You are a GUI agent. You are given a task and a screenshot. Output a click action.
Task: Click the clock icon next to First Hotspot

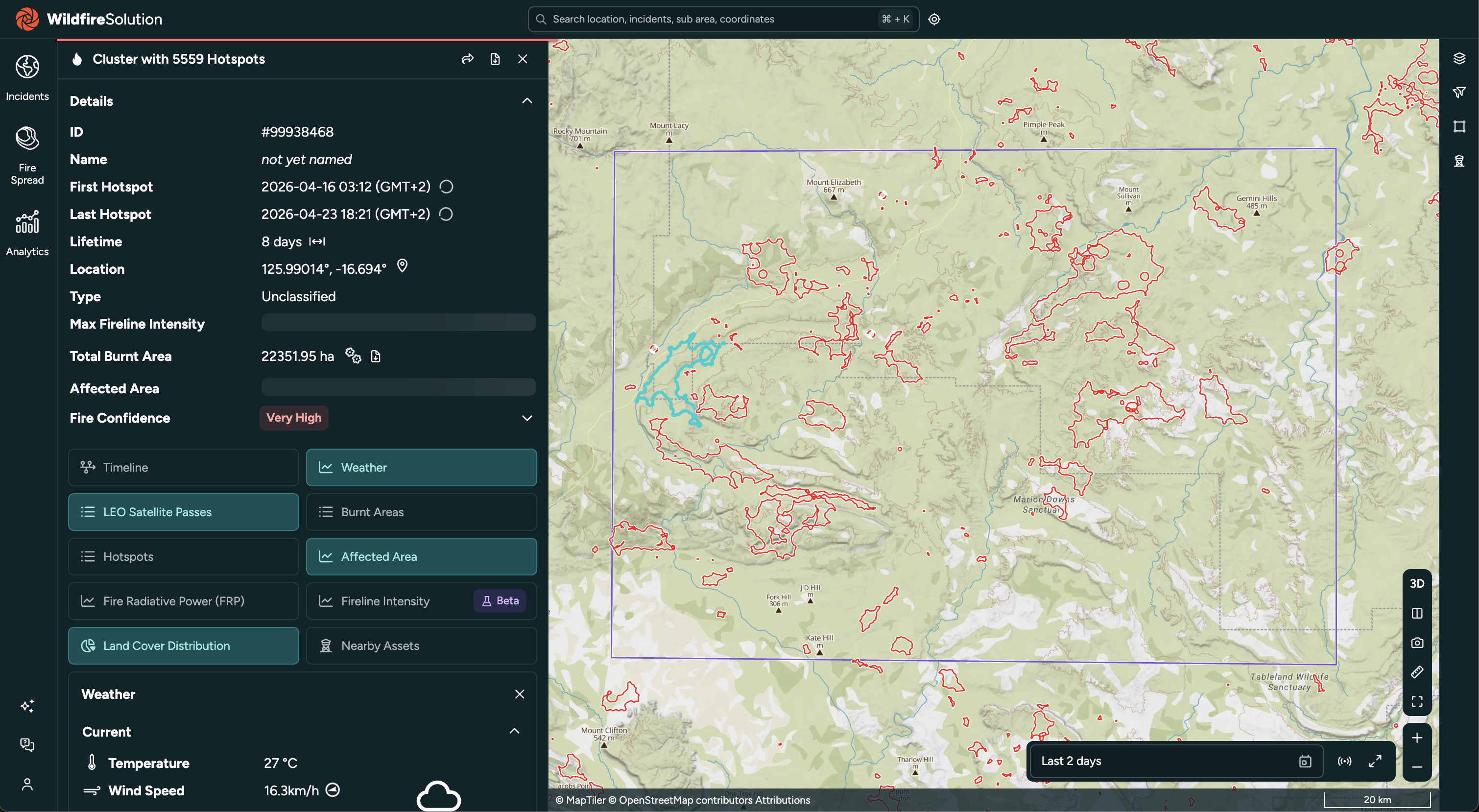446,187
